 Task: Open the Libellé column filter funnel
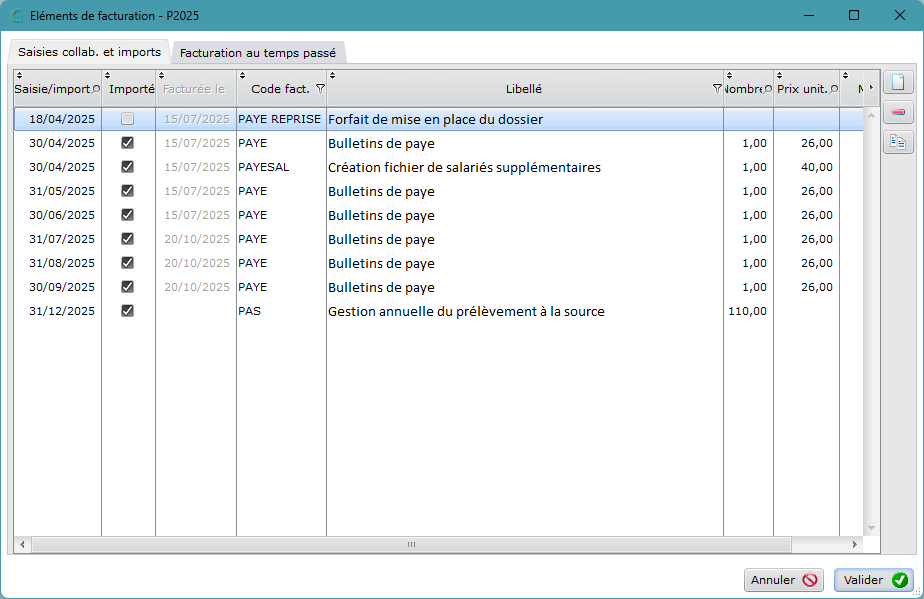[x=717, y=88]
